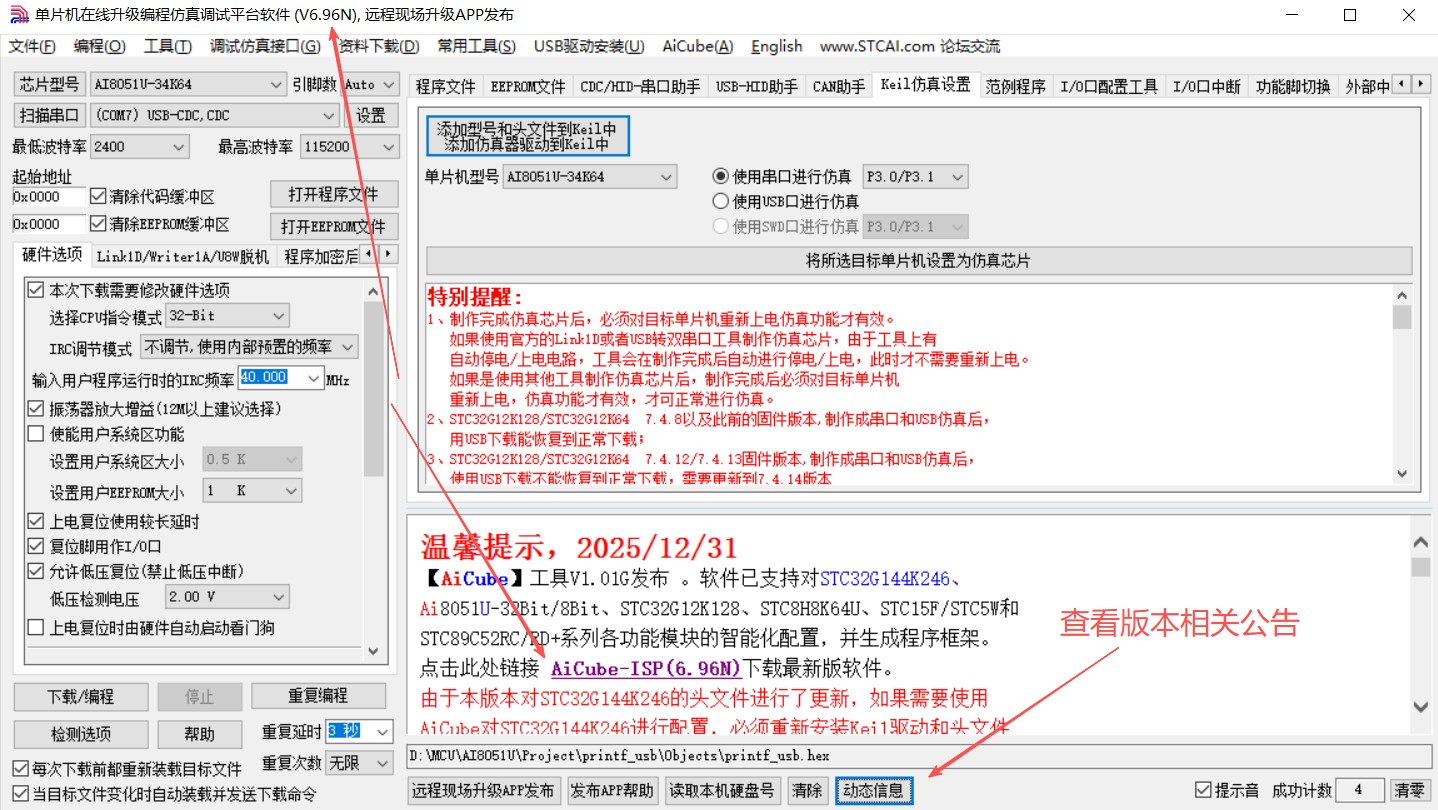Toggle the 振荡器放大增益 checkbox
The width and height of the screenshot is (1438, 810).
pyautogui.click(x=35, y=408)
